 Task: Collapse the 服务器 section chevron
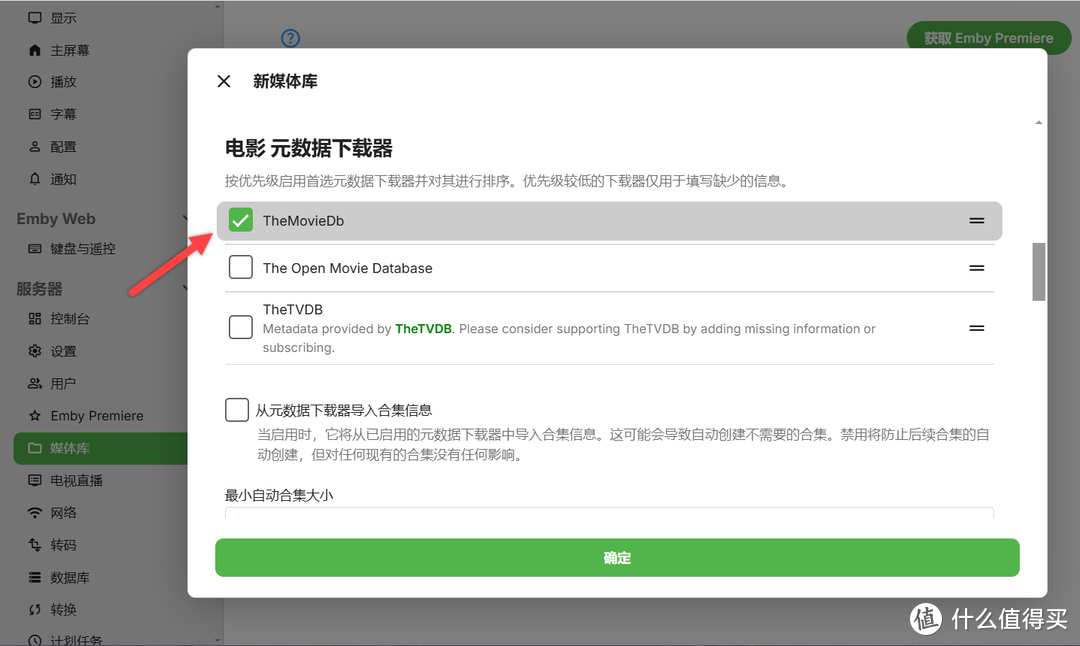[x=185, y=288]
